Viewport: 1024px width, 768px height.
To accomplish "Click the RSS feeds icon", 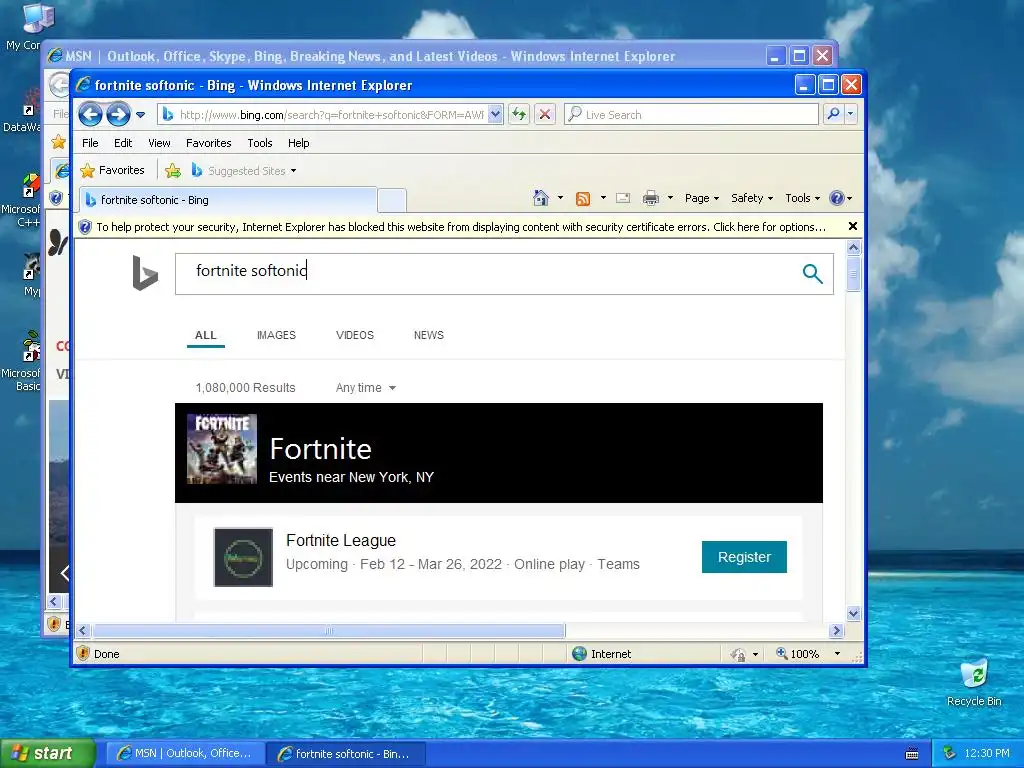I will point(583,199).
